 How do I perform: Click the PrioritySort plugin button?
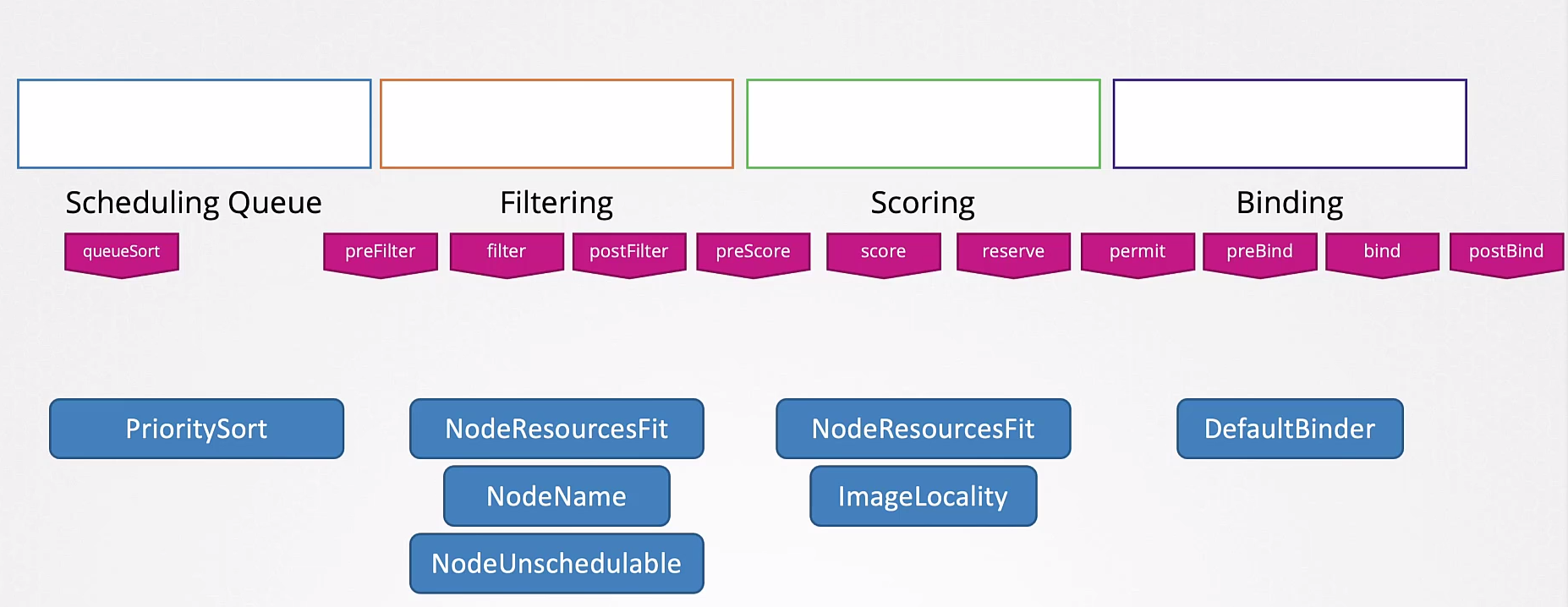coord(196,429)
